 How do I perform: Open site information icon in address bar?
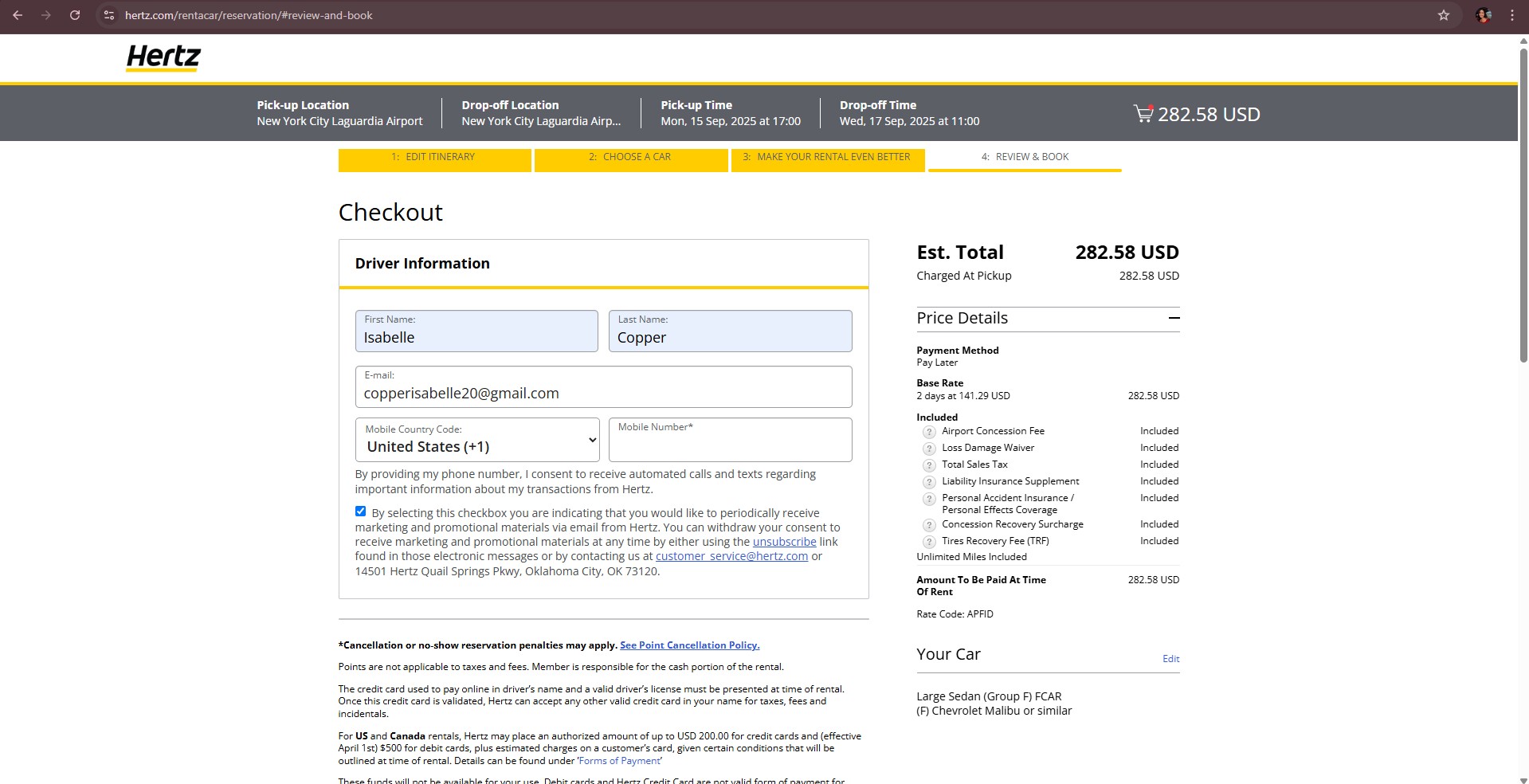point(109,15)
